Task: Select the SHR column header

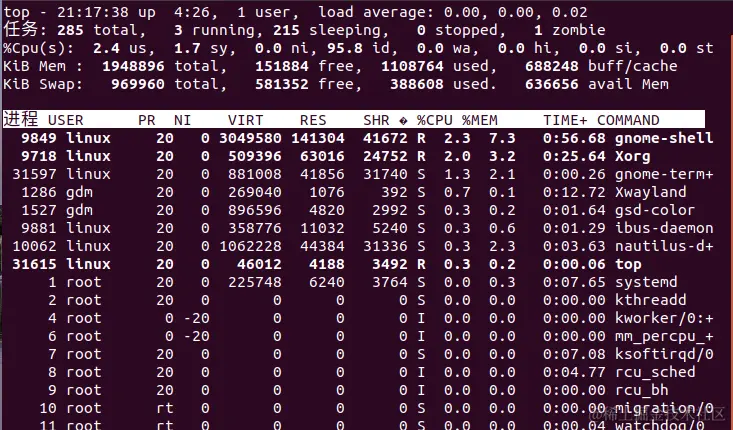Action: tap(376, 120)
